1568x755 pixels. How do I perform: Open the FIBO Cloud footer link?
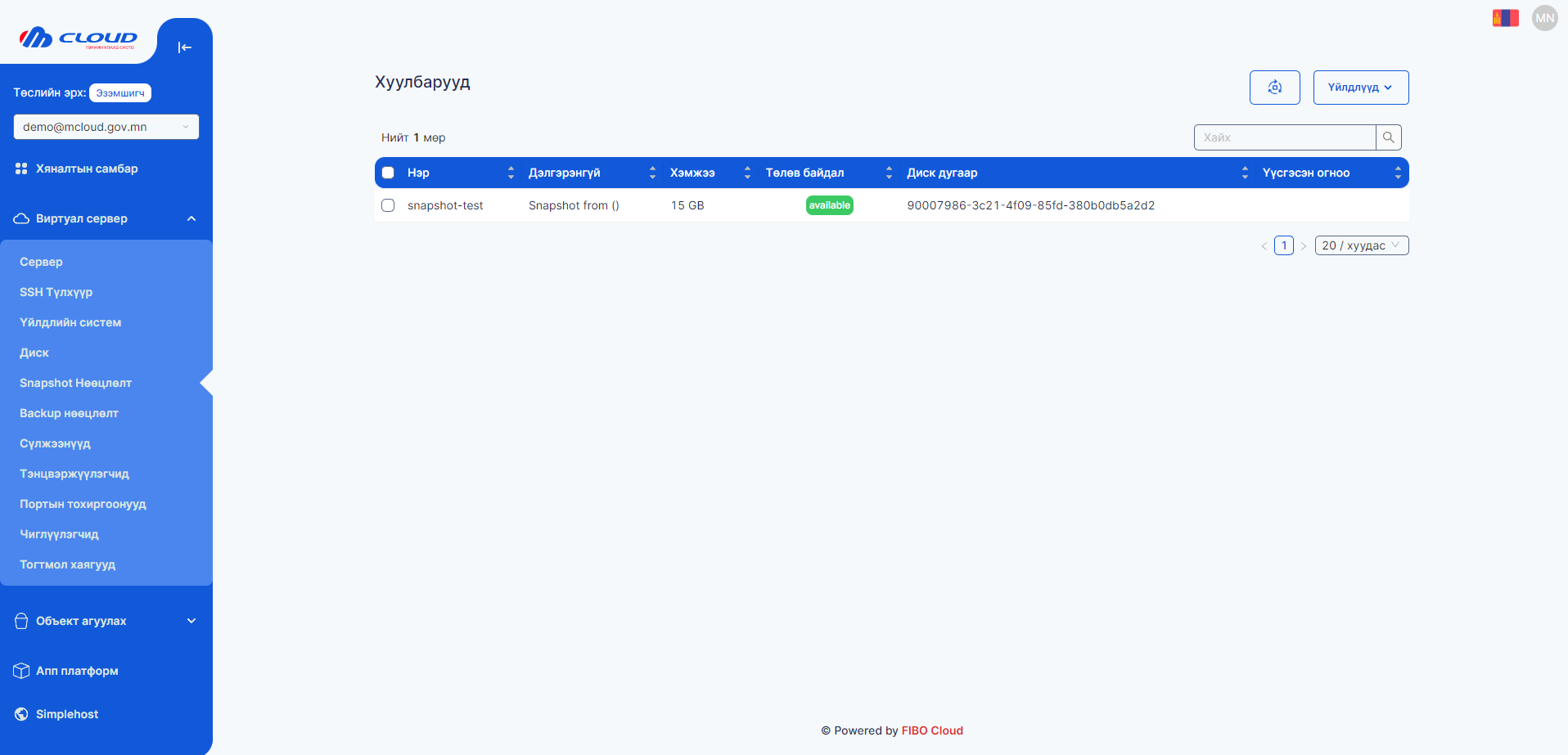click(931, 730)
